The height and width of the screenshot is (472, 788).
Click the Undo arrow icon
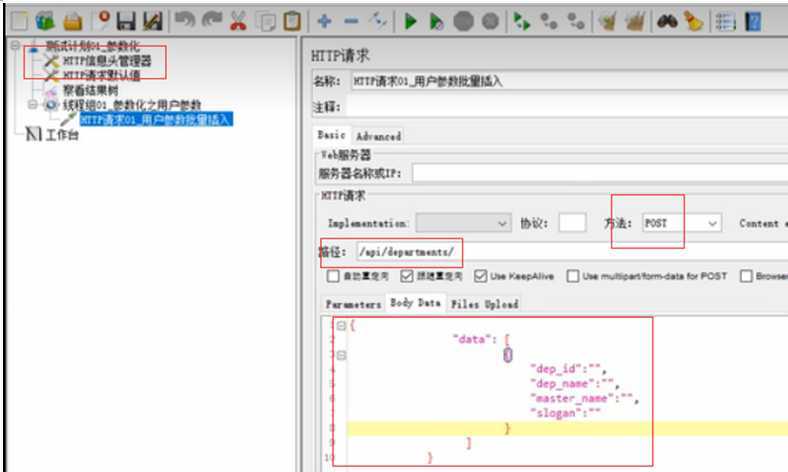[x=184, y=20]
